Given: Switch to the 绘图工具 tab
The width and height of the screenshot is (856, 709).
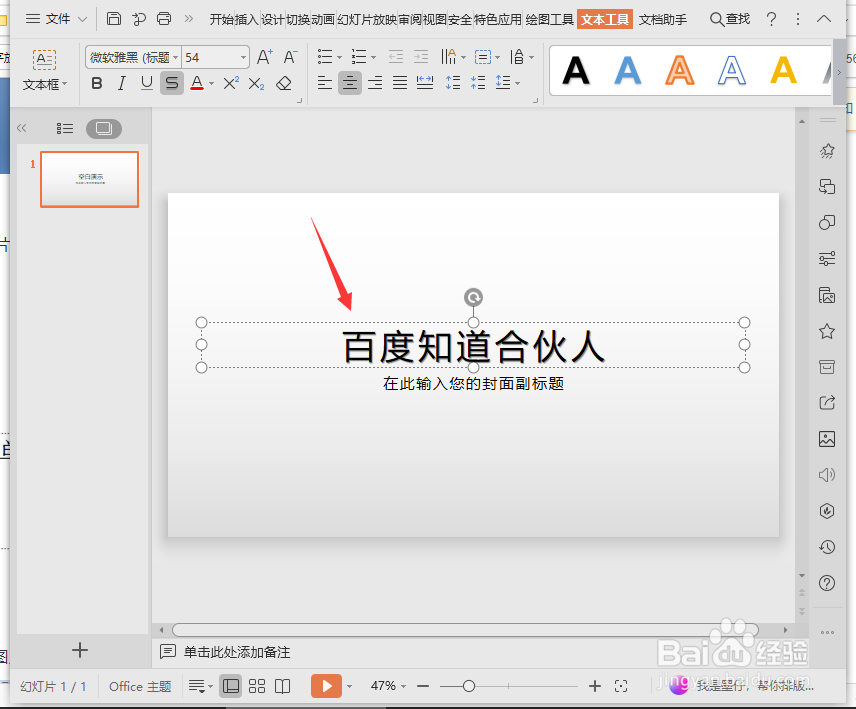Looking at the screenshot, I should point(549,20).
